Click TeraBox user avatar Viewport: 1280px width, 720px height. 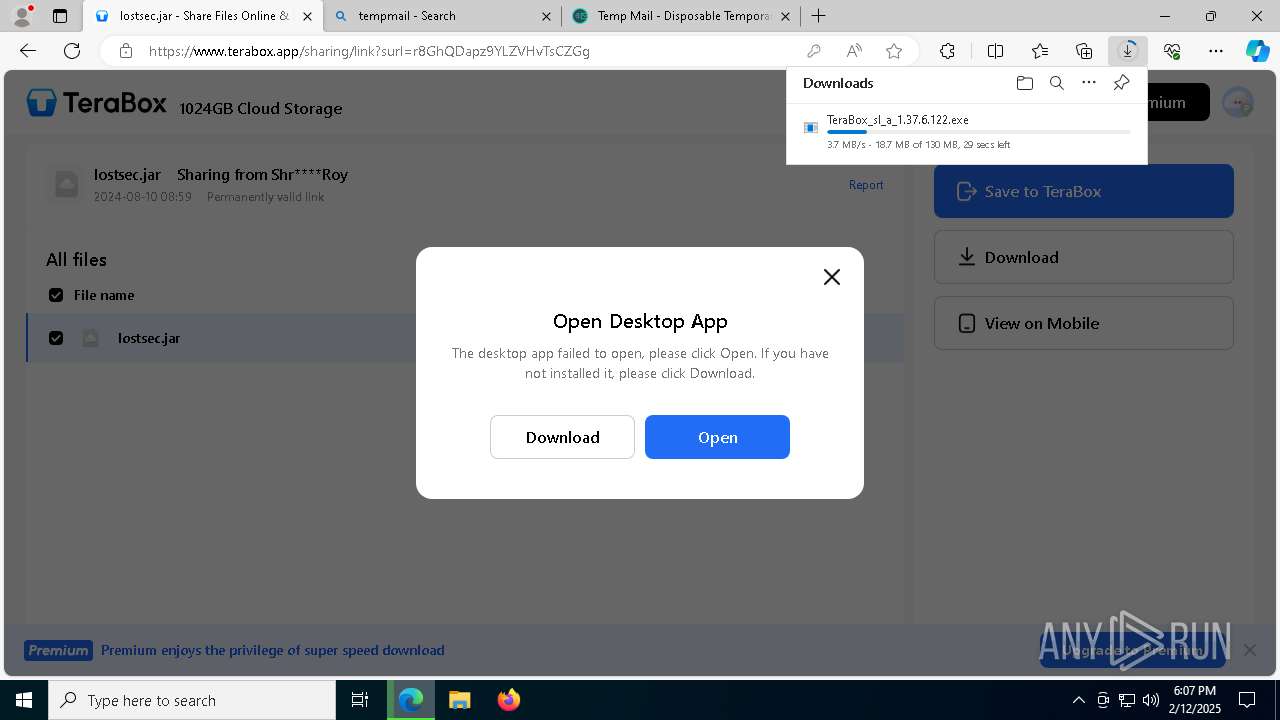click(1238, 102)
